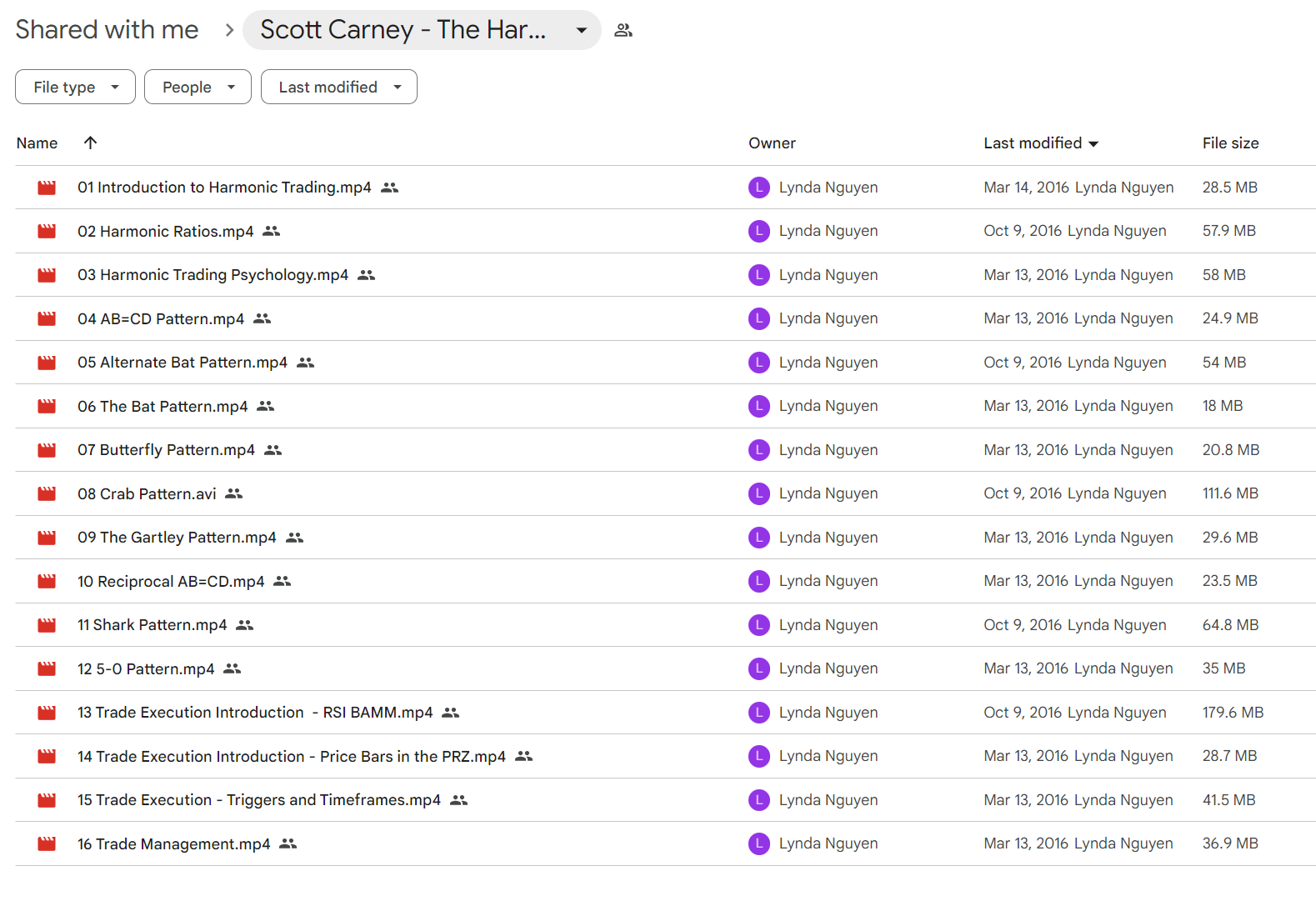Click the Owner column header
The width and height of the screenshot is (1316, 901).
pos(772,143)
